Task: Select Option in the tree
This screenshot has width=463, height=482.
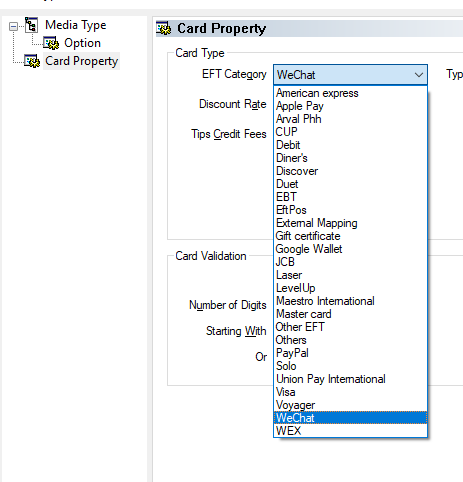Action: click(82, 43)
